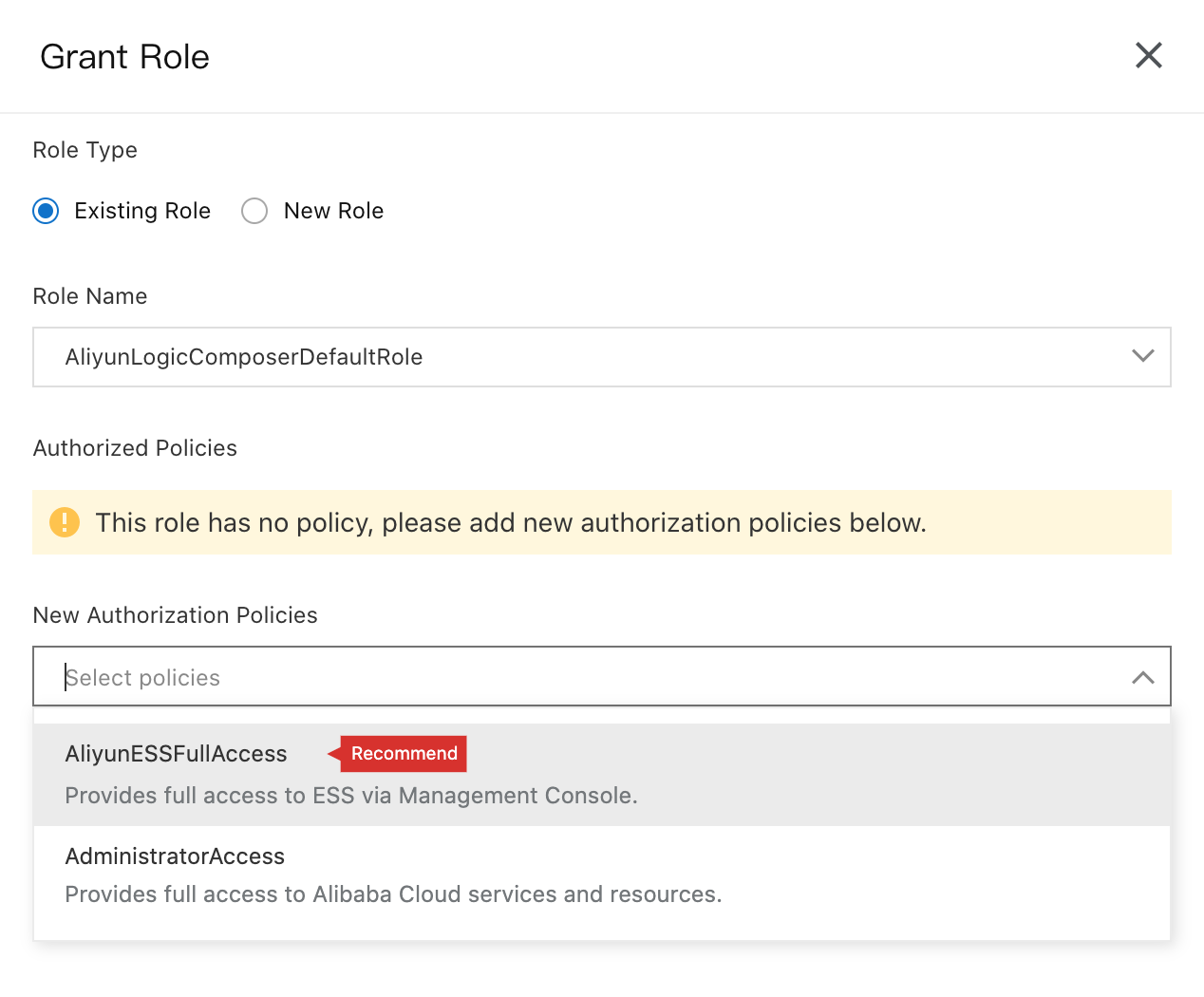The image size is (1204, 997).
Task: Click the no-policy warning message text
Action: pos(511,523)
